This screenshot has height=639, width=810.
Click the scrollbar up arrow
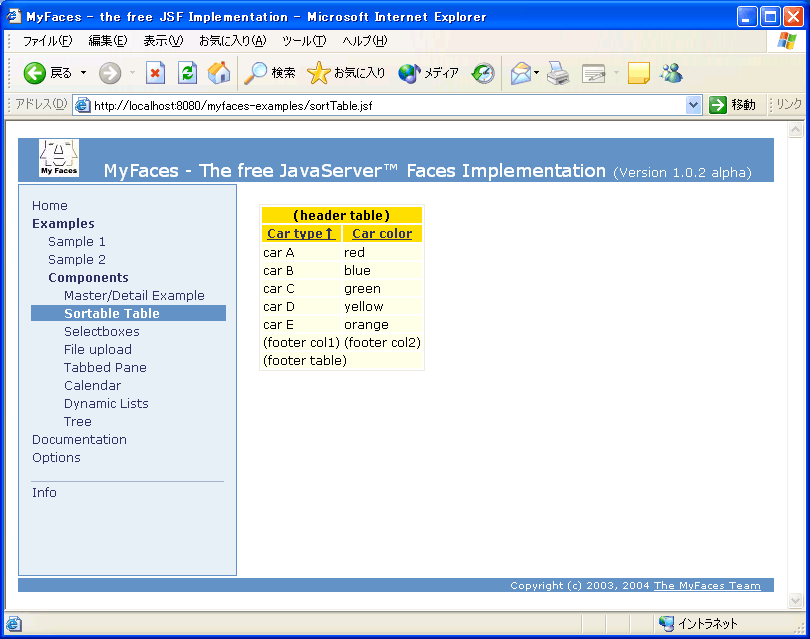(796, 129)
